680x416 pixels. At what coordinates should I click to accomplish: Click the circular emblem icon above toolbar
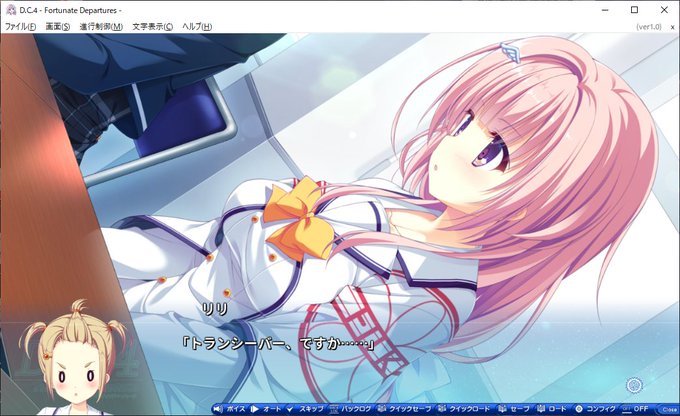click(x=634, y=385)
